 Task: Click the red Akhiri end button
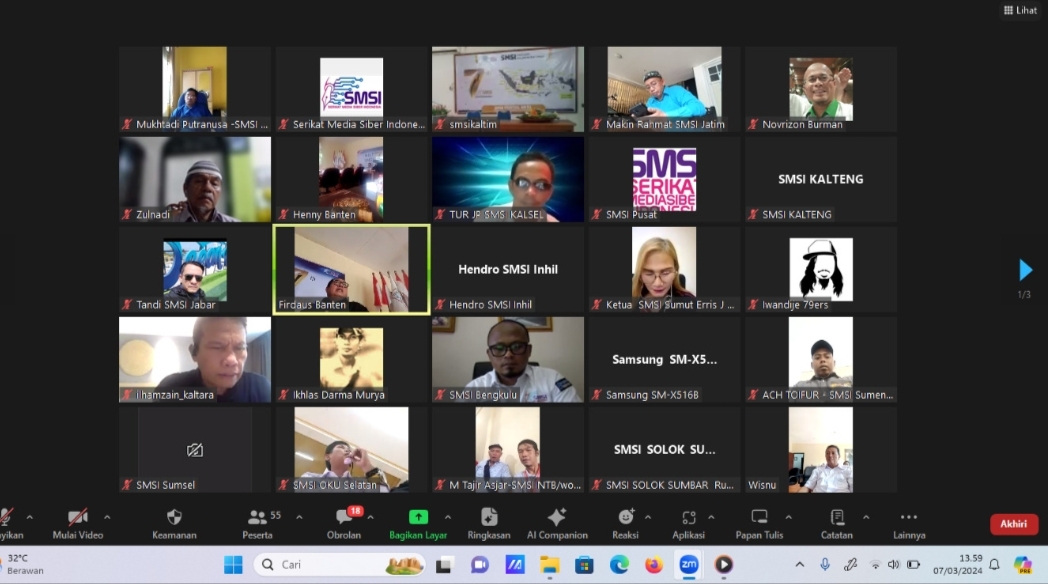click(x=1013, y=524)
